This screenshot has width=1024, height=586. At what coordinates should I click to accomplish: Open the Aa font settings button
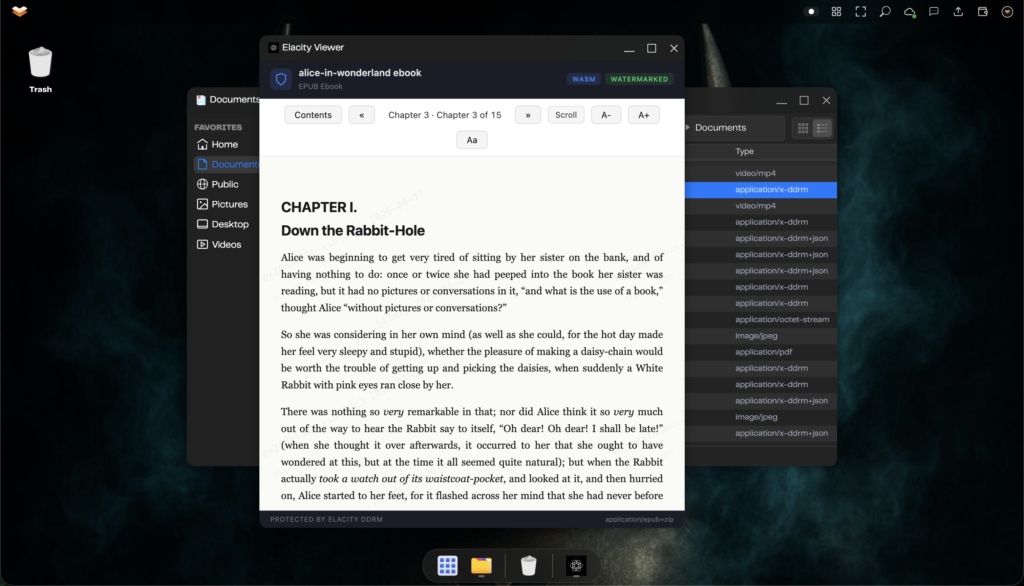click(x=472, y=140)
